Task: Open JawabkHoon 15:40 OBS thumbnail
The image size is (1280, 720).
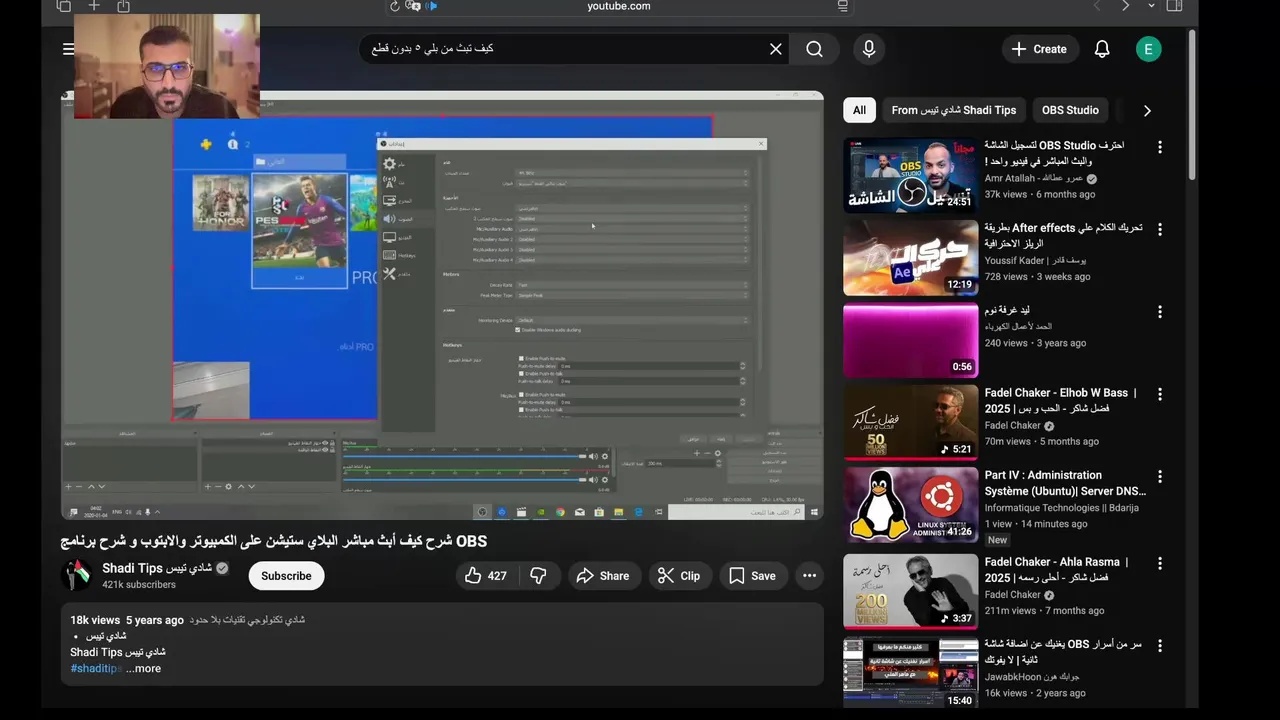Action: click(x=910, y=673)
